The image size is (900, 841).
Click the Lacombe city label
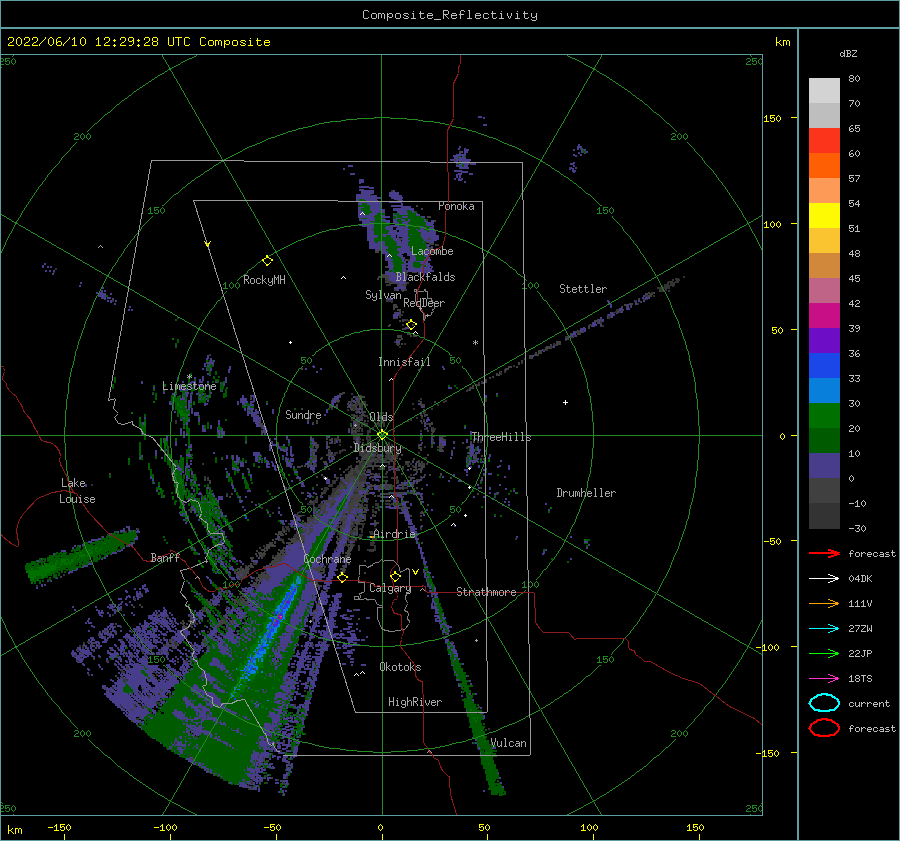(x=432, y=251)
